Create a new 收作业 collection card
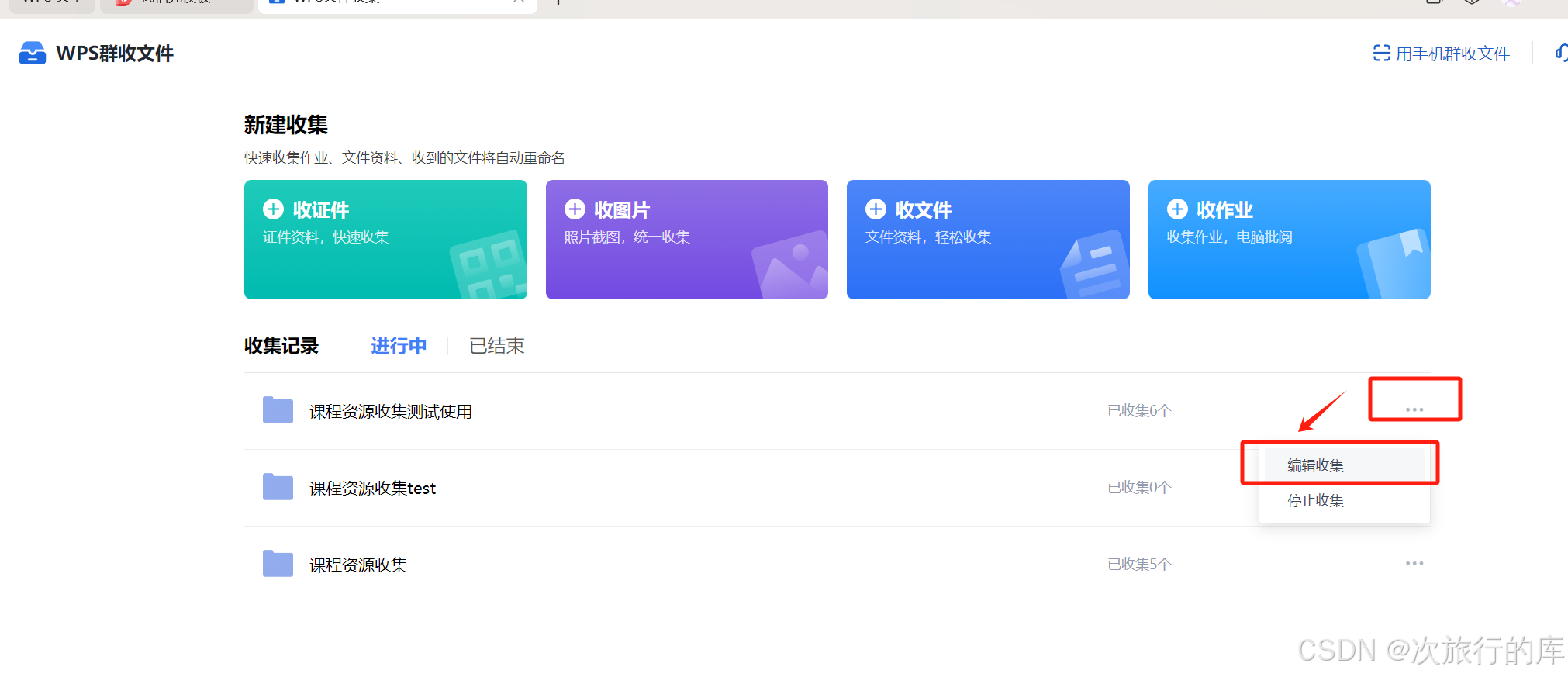The image size is (1568, 677). [x=1290, y=240]
